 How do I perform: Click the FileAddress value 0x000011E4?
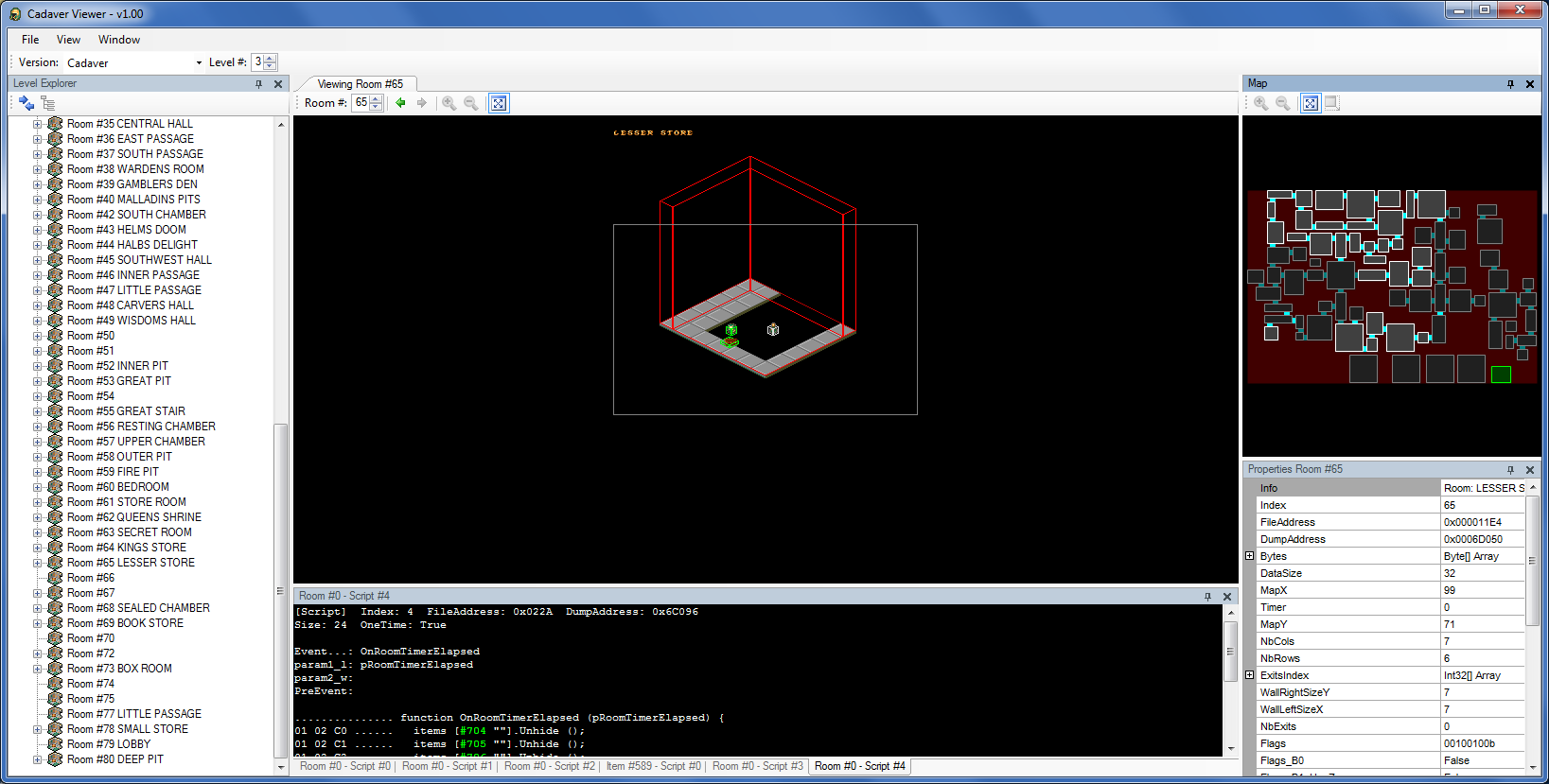tap(1483, 522)
